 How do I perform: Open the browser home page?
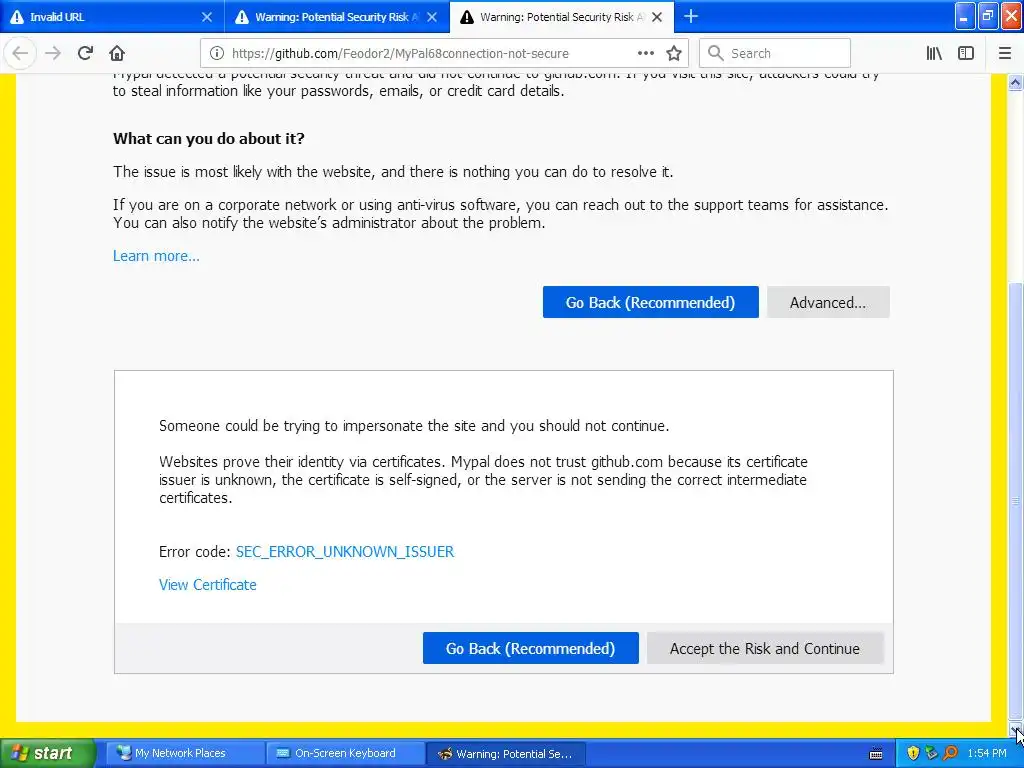117,53
